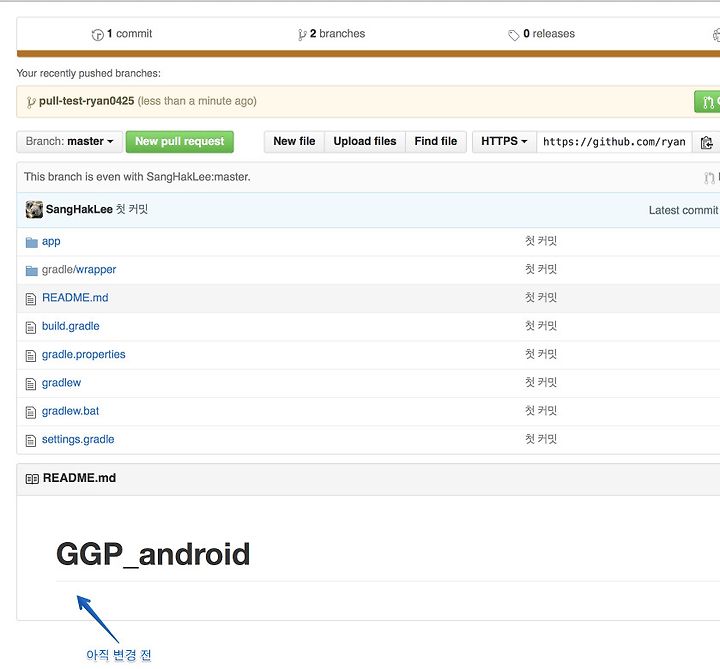The width and height of the screenshot is (720, 669).
Task: Open the SangHakLee author link
Action: [79, 209]
